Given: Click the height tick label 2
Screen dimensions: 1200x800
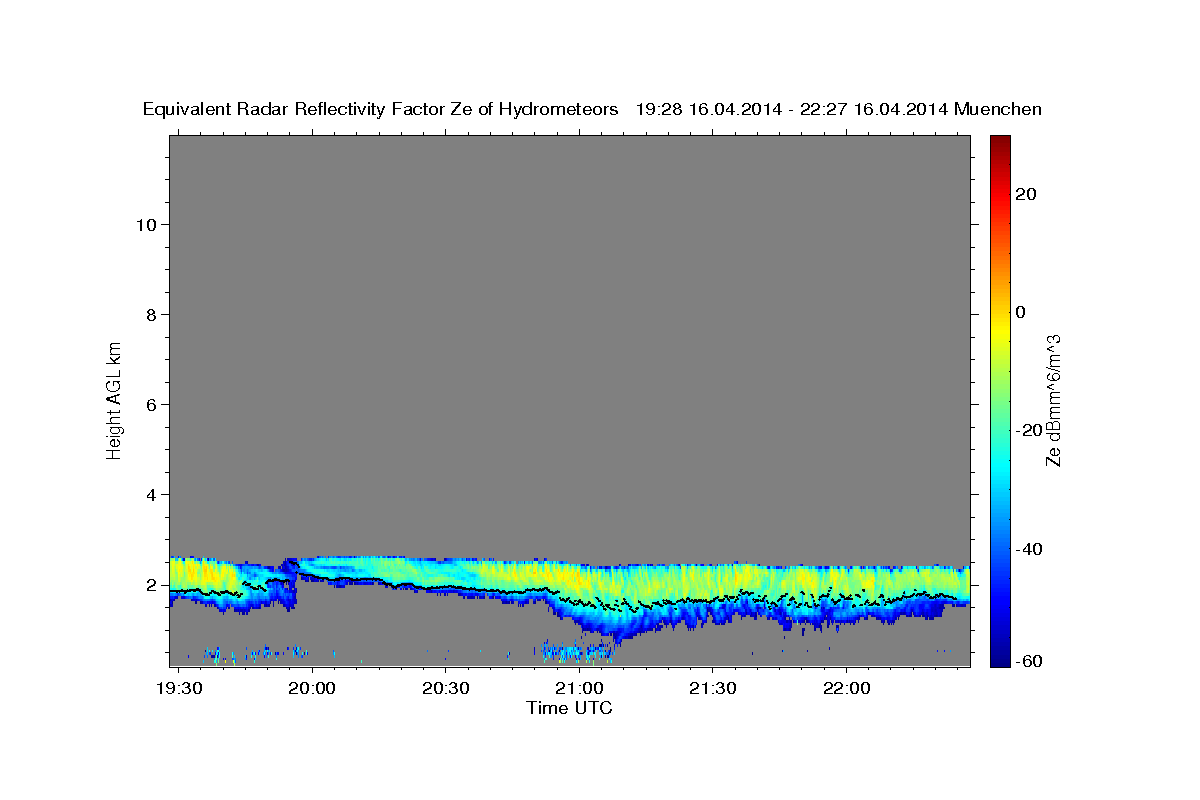Looking at the screenshot, I should pos(149,584).
